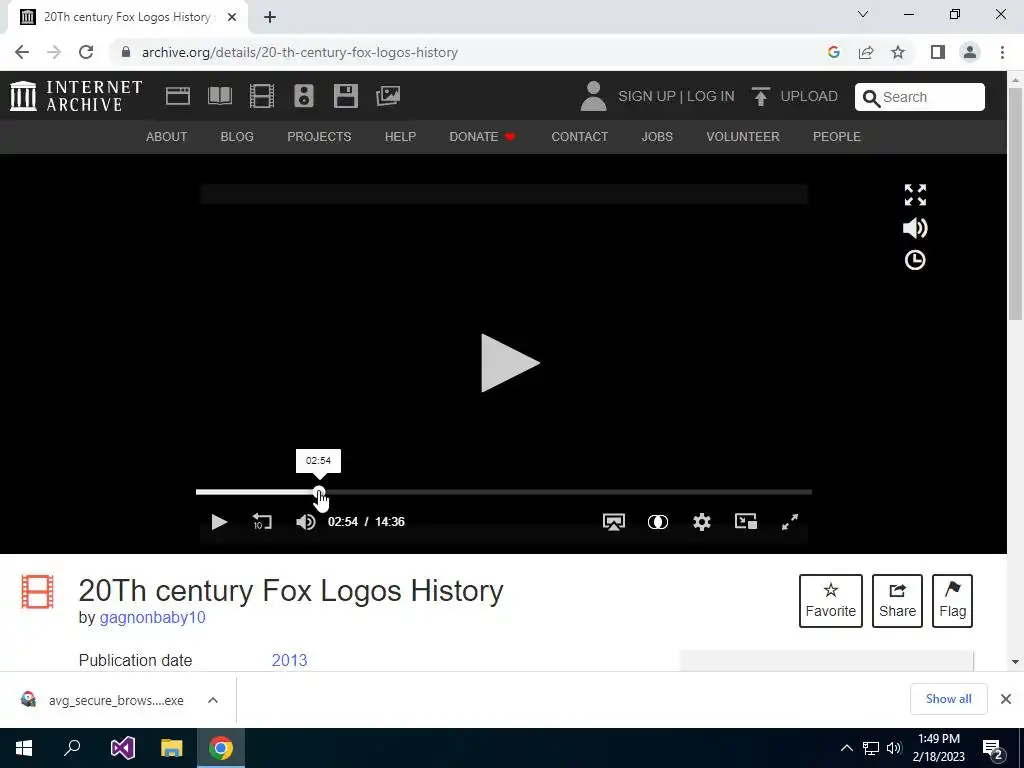Open the Images icon in navbar
The image size is (1024, 768).
coord(388,96)
